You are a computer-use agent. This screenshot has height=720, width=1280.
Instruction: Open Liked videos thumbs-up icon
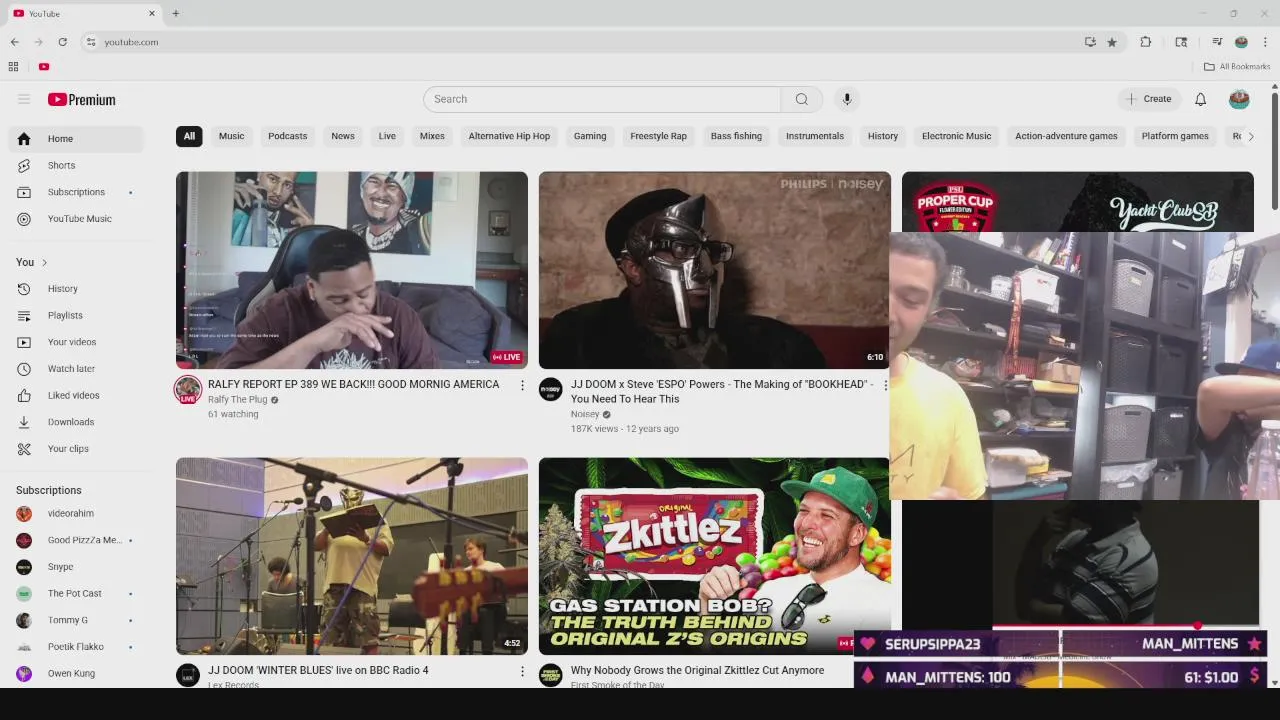[24, 395]
